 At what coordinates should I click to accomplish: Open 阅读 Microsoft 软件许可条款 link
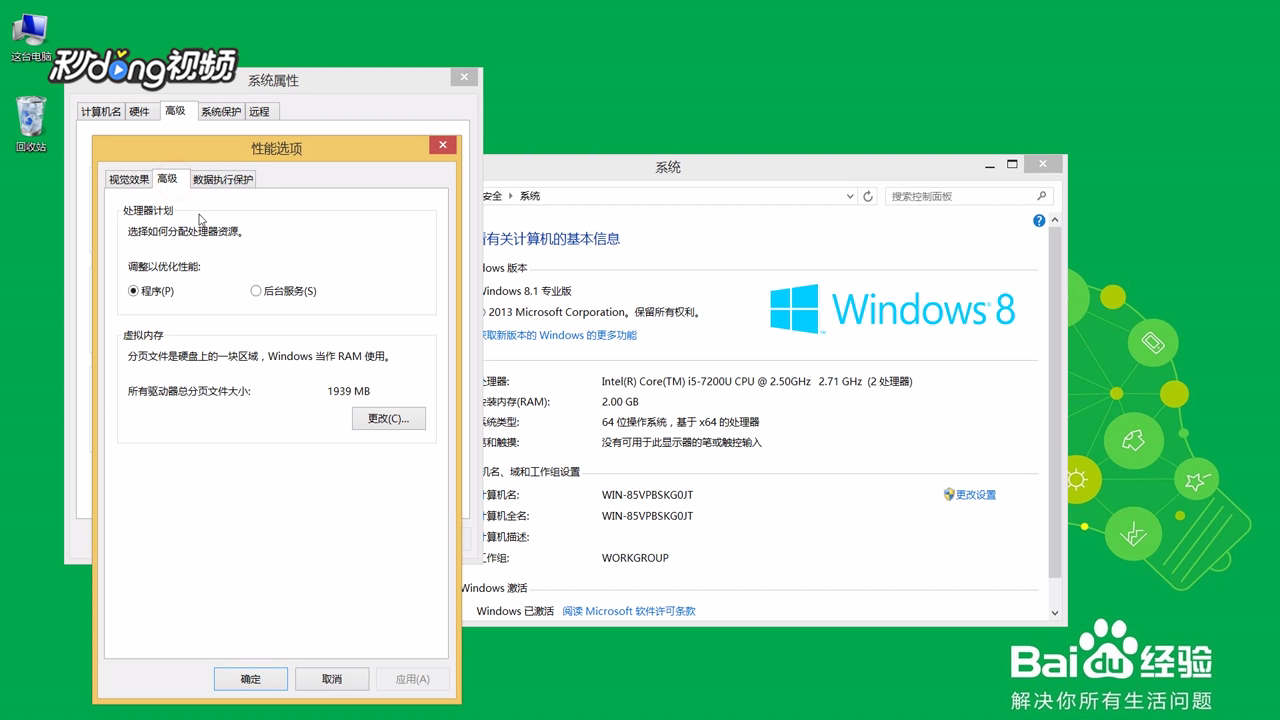(x=629, y=611)
